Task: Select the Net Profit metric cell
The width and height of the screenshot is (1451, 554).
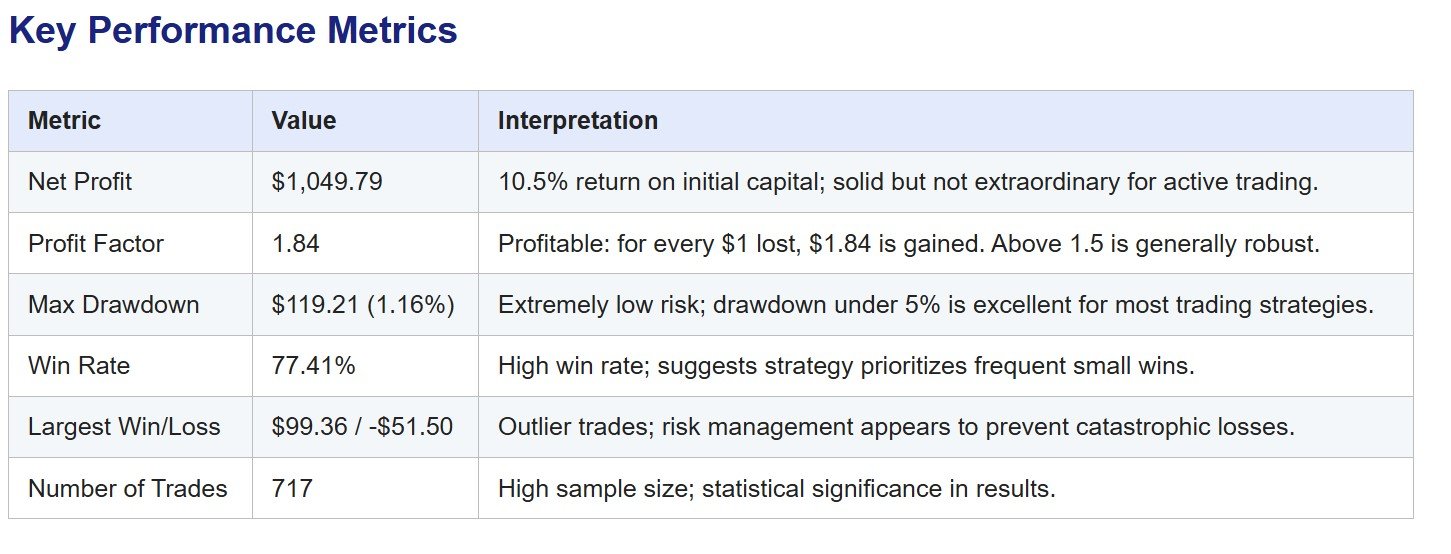Action: pyautogui.click(x=80, y=182)
